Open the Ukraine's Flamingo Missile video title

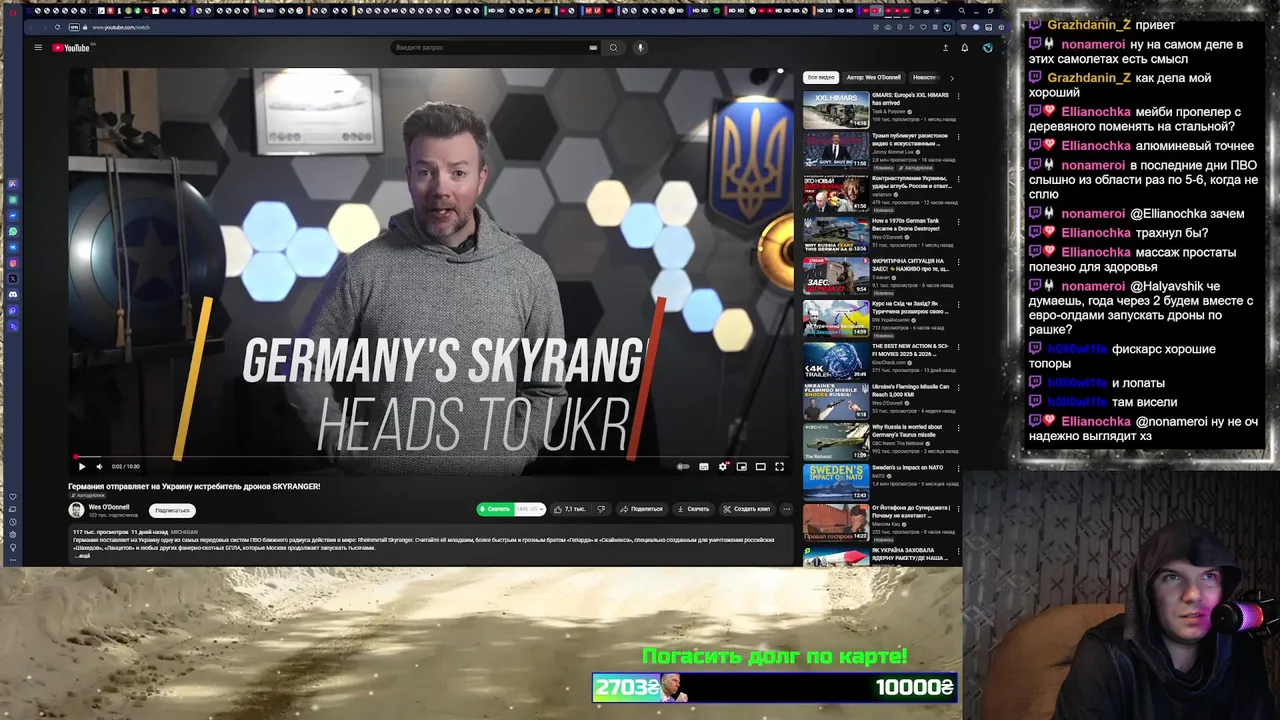[x=911, y=390]
